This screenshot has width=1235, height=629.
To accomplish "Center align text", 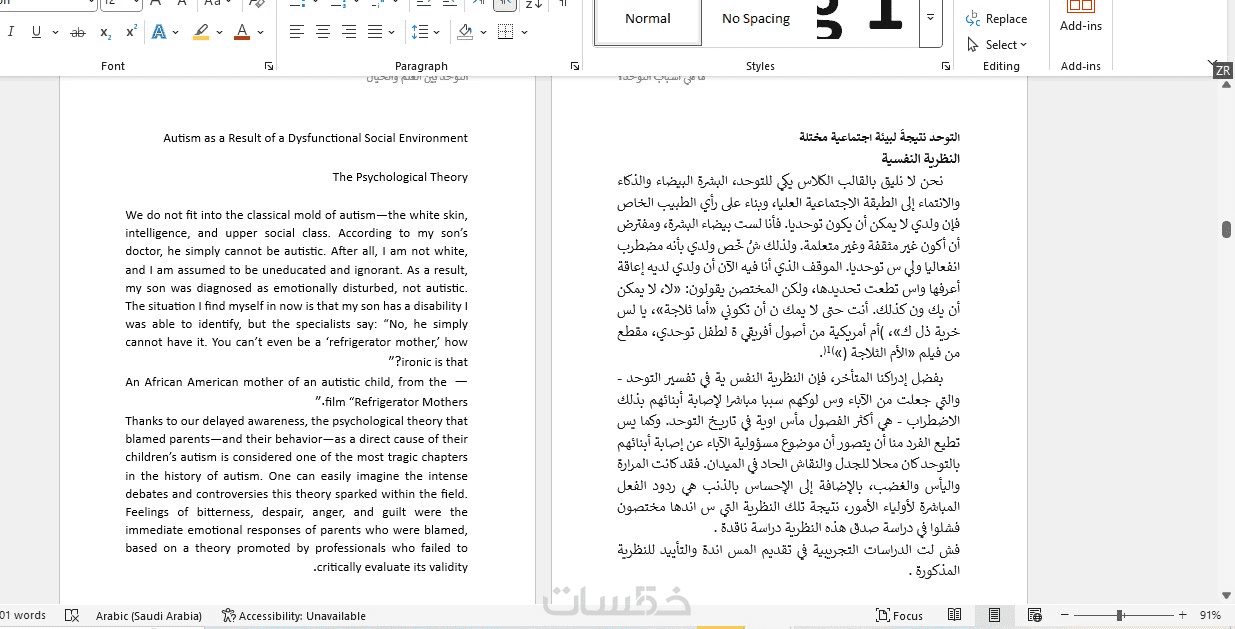I will (x=323, y=32).
